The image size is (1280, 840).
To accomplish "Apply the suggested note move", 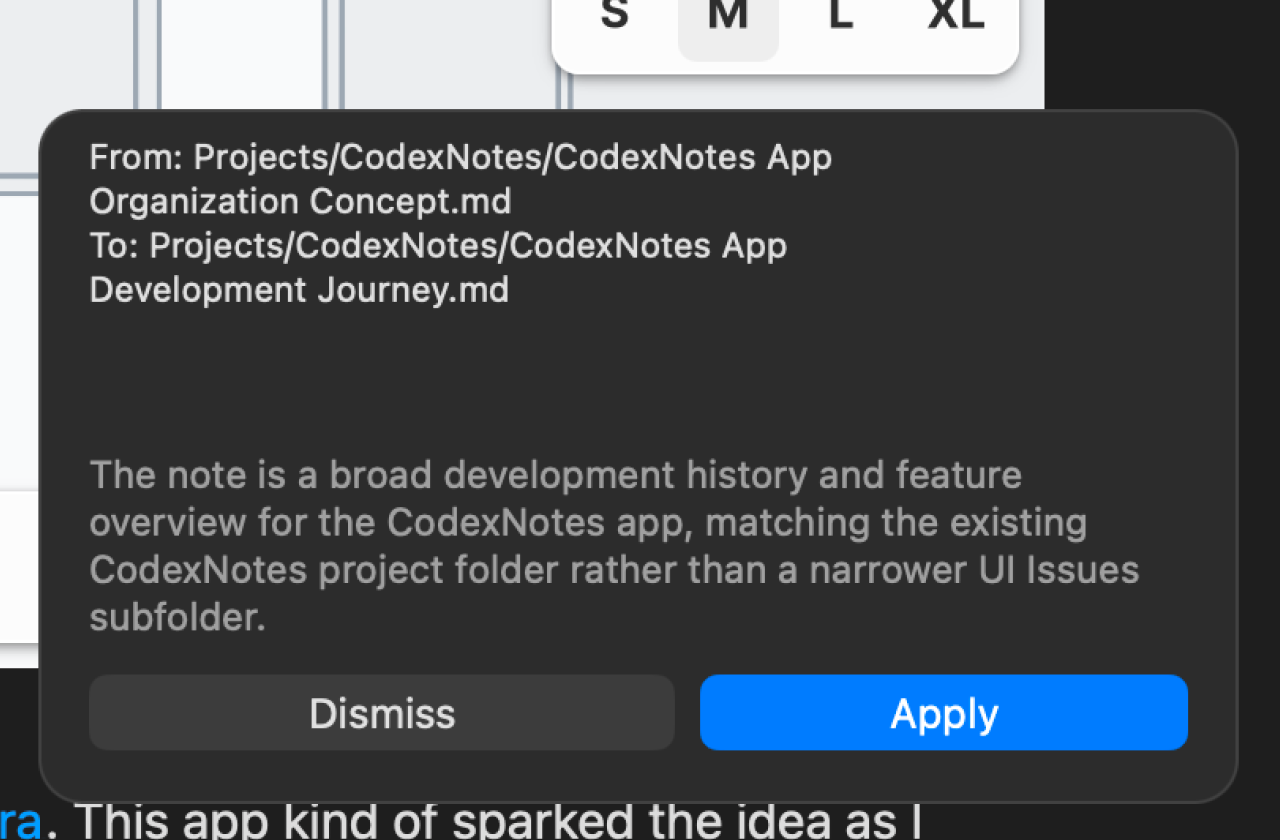I will (944, 713).
